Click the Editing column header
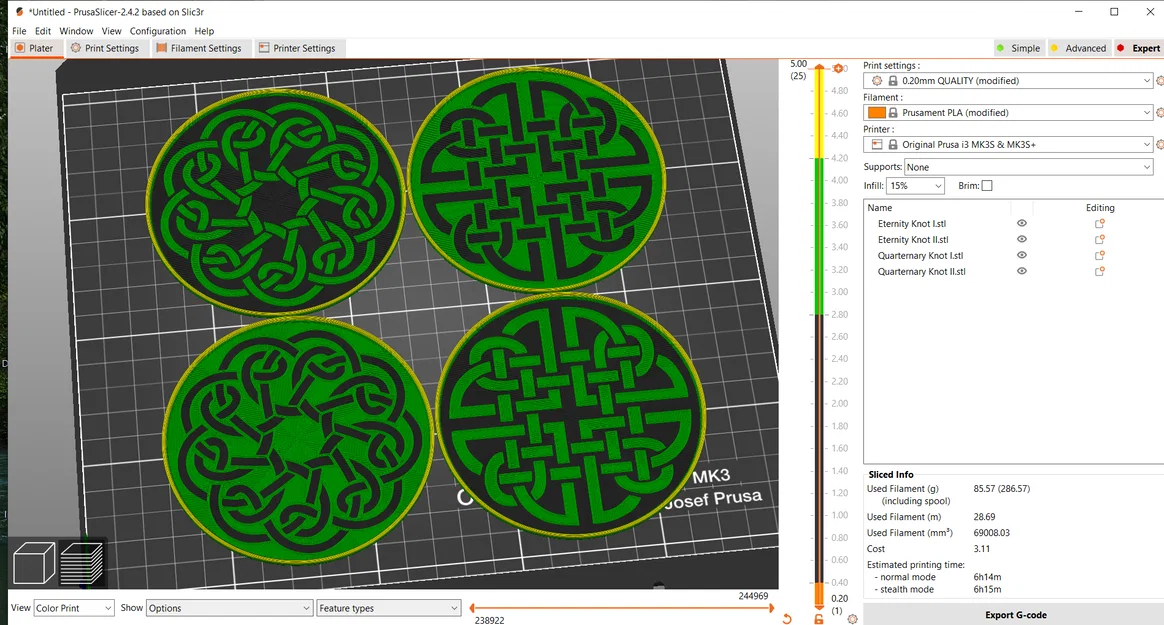This screenshot has height=625, width=1164. click(x=1100, y=208)
